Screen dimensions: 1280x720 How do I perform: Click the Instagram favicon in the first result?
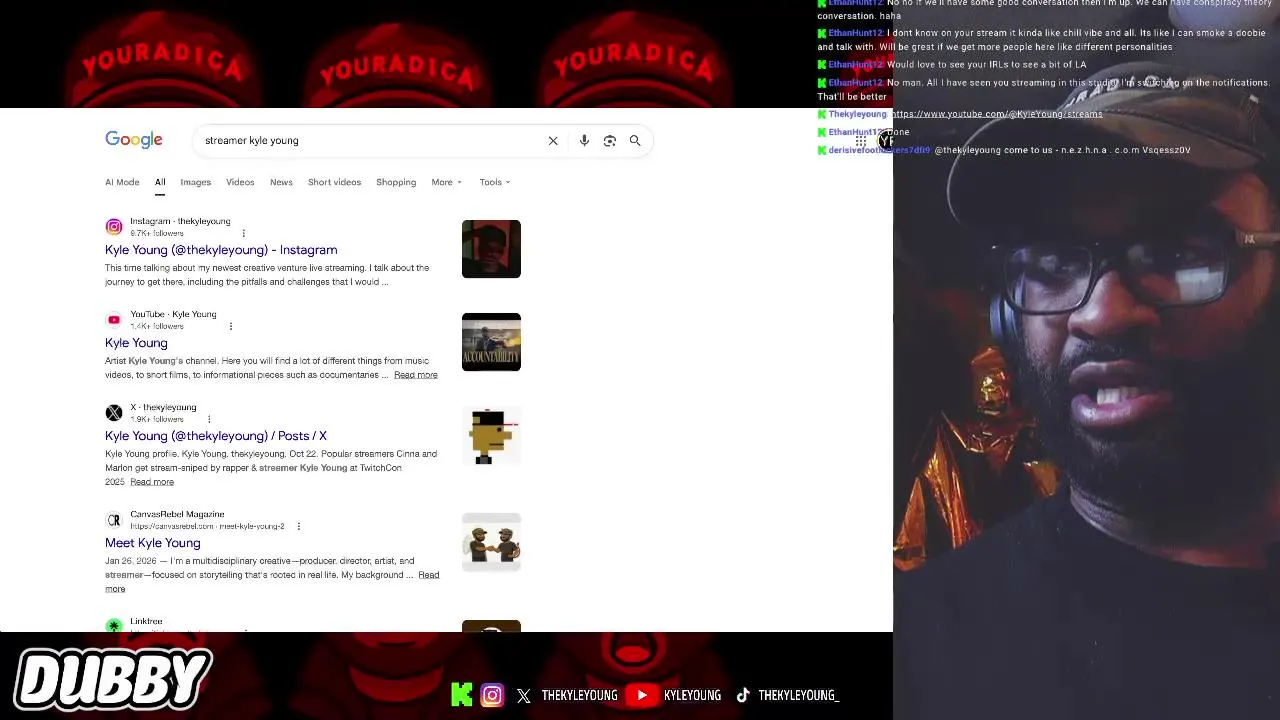pyautogui.click(x=114, y=227)
